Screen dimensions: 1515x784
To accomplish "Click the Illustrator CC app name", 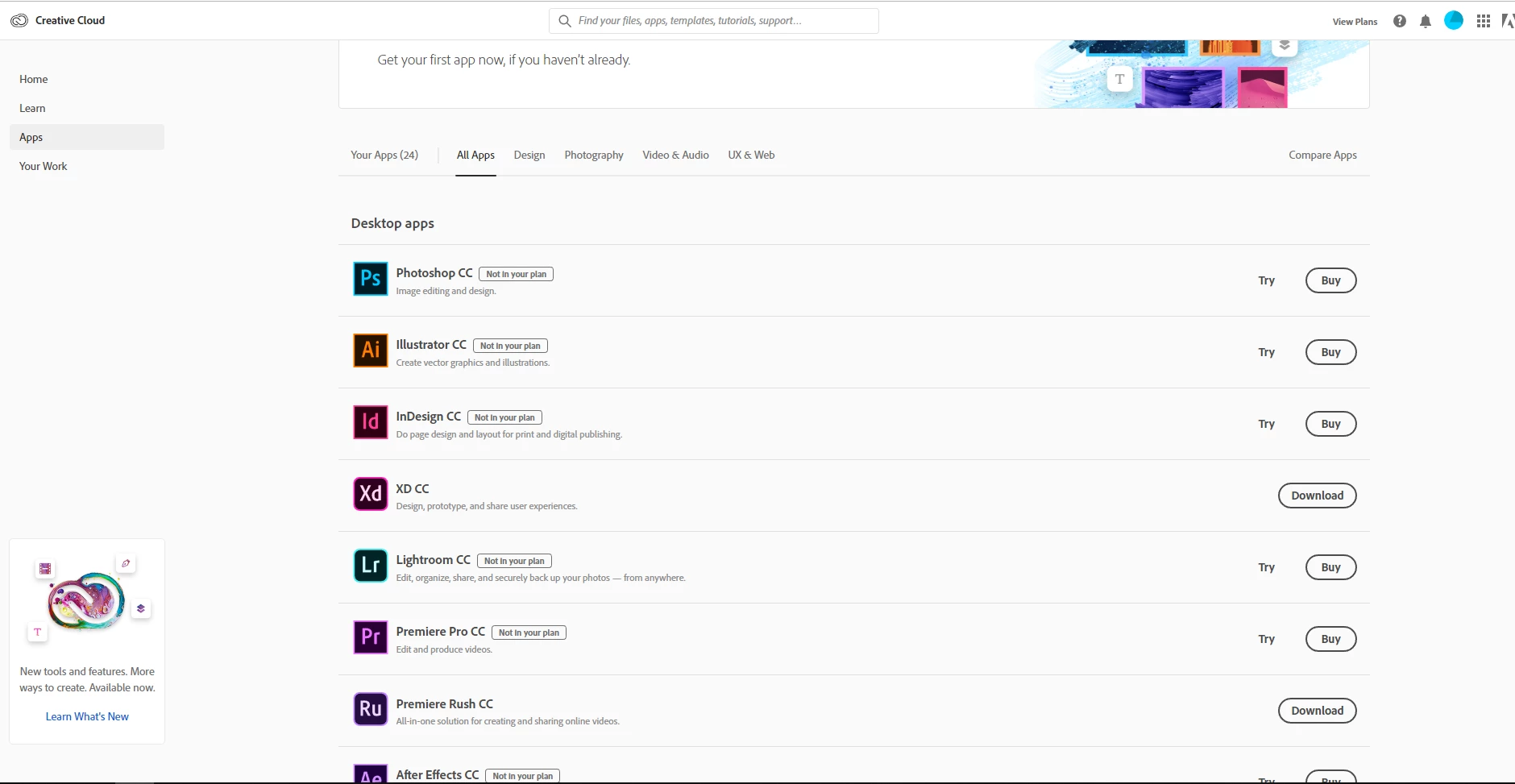I will (x=431, y=345).
